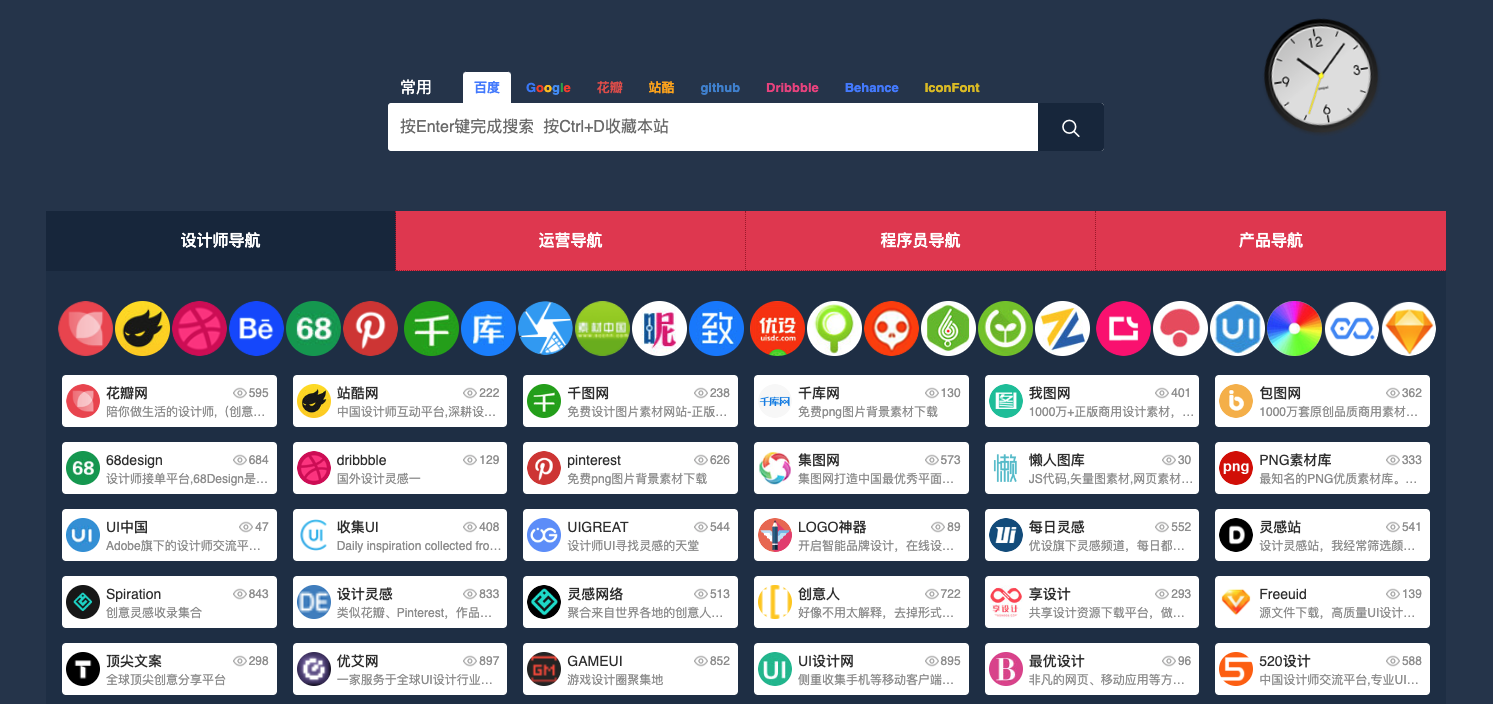1493x704 pixels.
Task: Click the yellow-blue Z round icon
Action: pos(1062,329)
